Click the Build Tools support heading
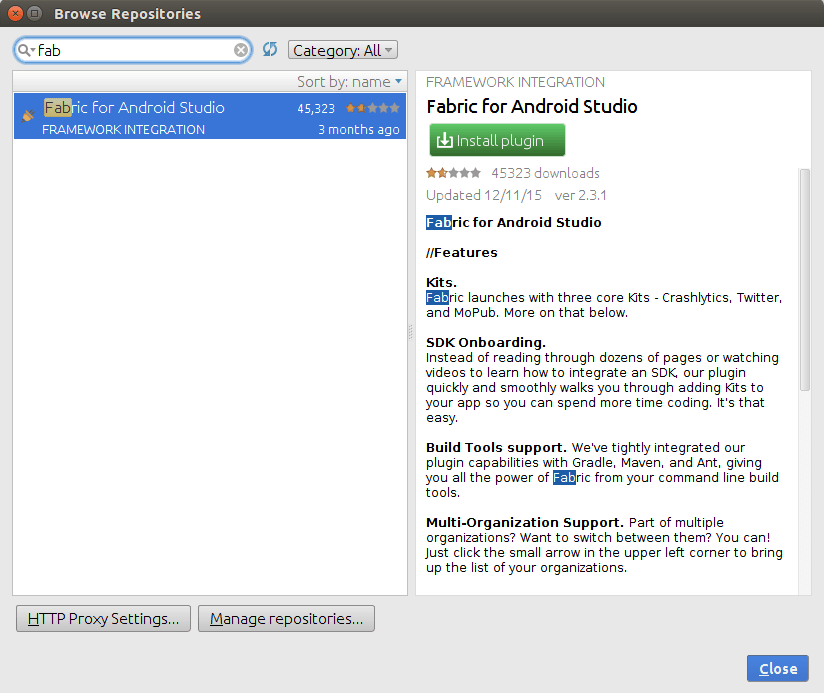This screenshot has width=824, height=693. pyautogui.click(x=496, y=448)
